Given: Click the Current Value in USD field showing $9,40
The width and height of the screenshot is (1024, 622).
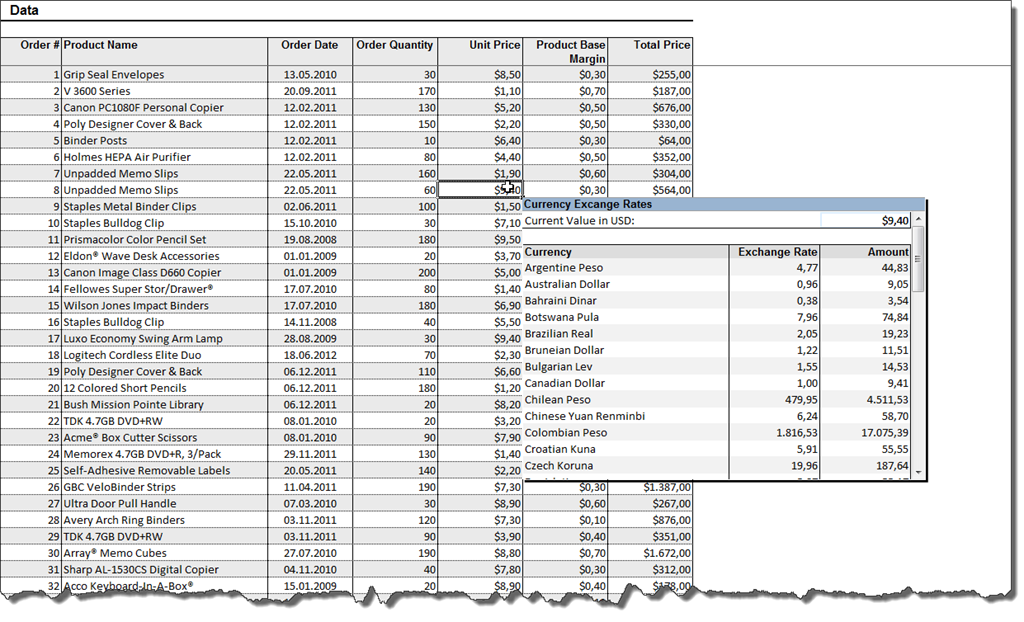Looking at the screenshot, I should 865,221.
